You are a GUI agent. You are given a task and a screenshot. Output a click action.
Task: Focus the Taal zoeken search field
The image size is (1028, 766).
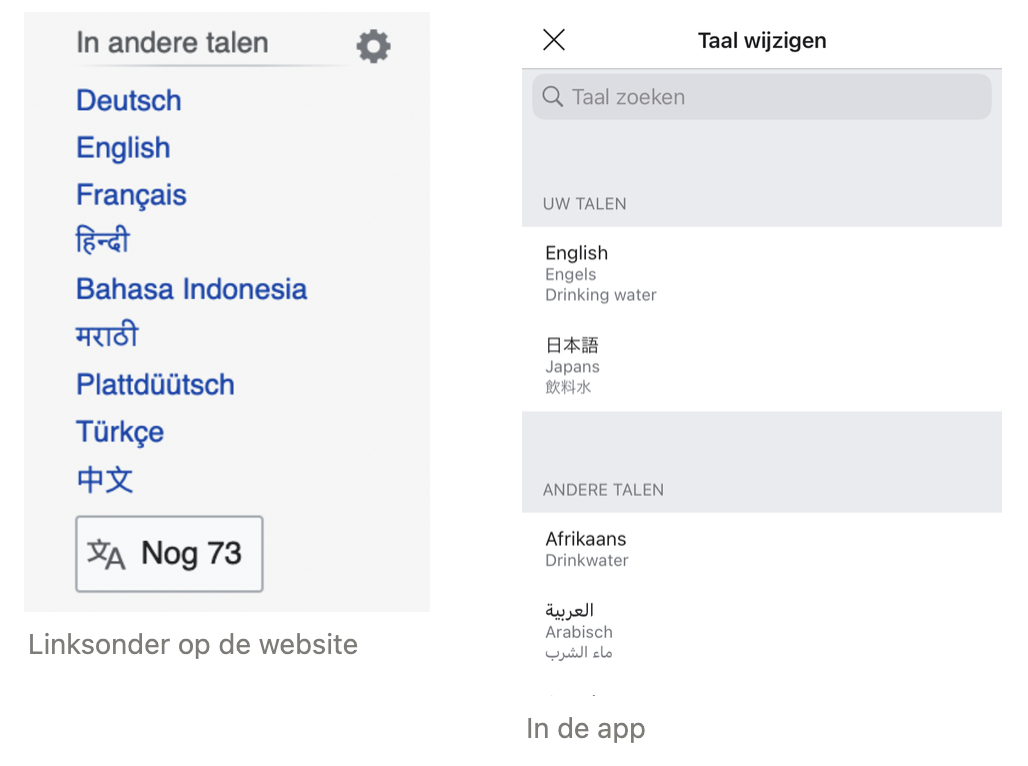tap(761, 96)
